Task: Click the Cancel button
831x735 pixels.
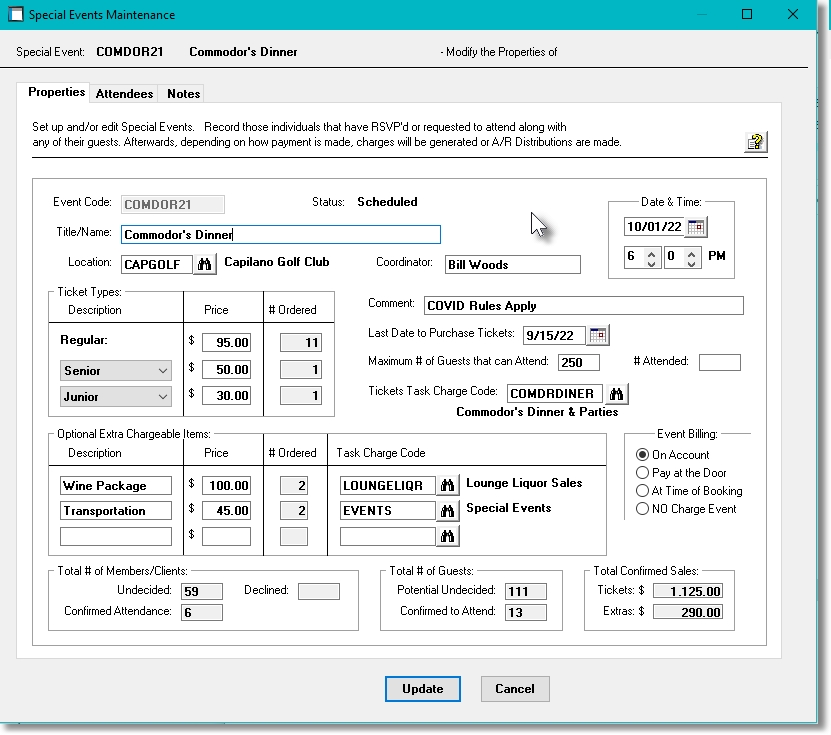Action: pos(515,689)
